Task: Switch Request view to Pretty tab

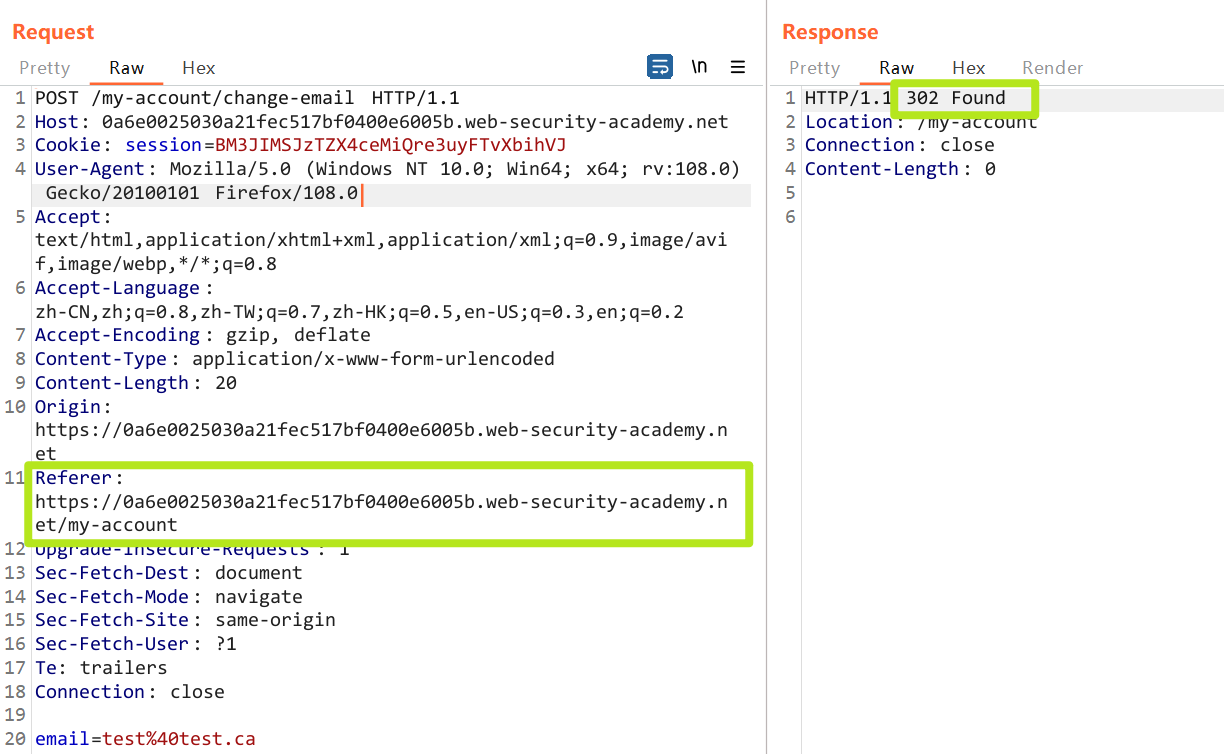Action: point(44,68)
